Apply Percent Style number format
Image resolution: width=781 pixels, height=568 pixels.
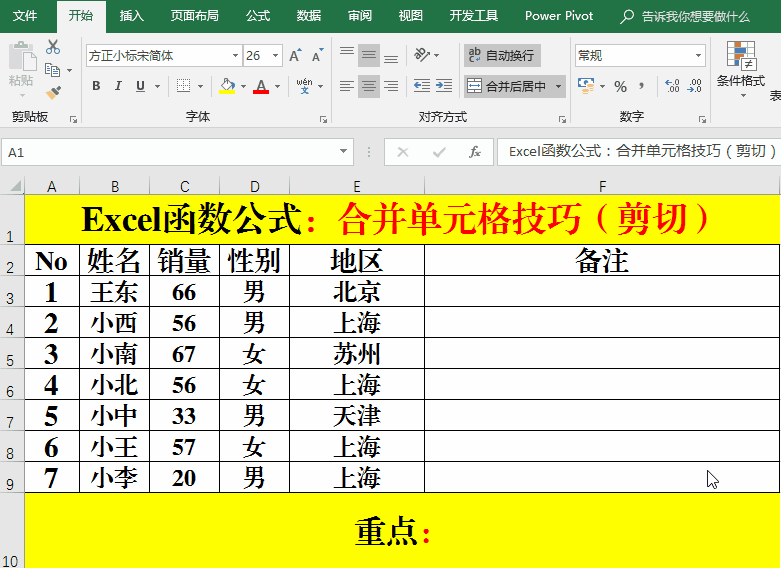pos(620,87)
